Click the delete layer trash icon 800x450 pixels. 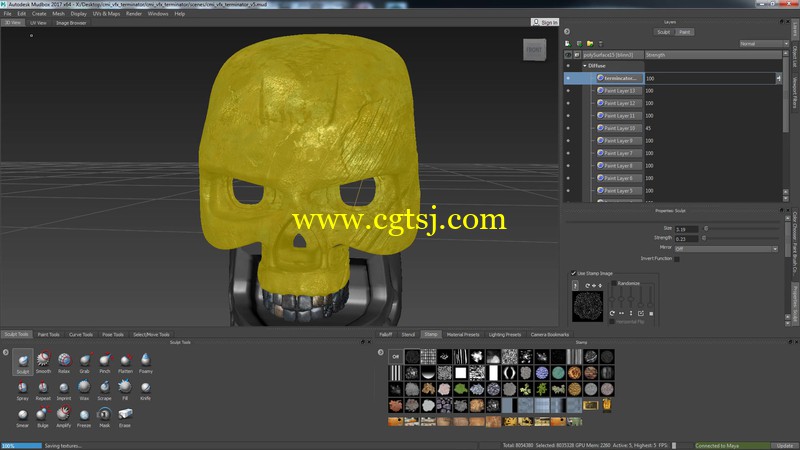point(601,44)
